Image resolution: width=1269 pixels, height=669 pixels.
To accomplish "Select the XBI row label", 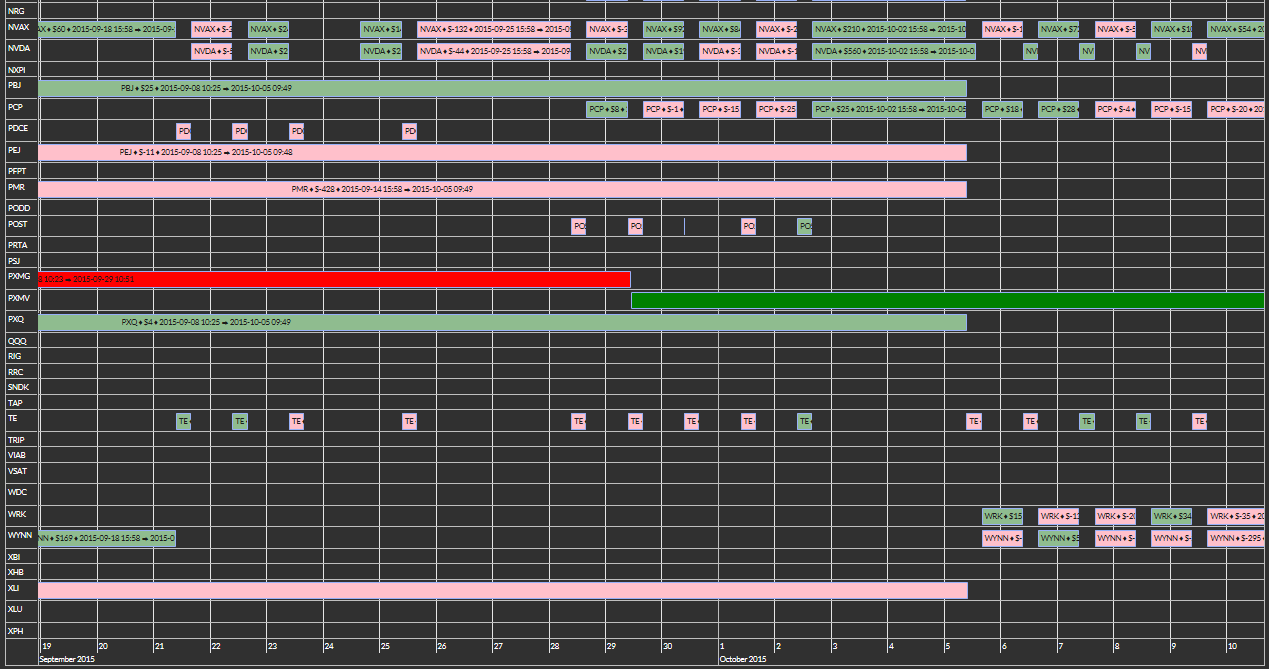I will [x=14, y=557].
